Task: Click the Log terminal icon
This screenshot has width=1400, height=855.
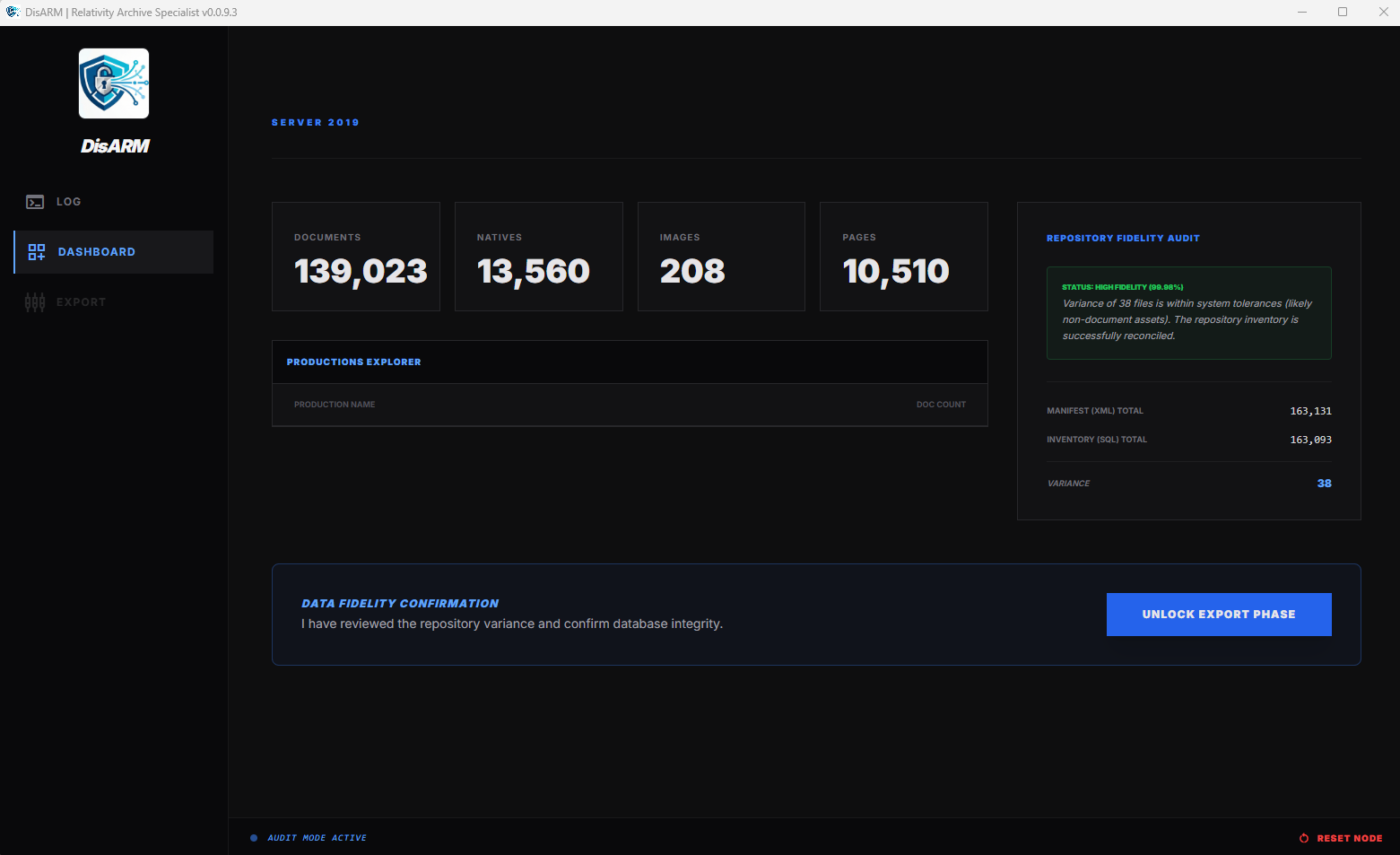Action: tap(35, 202)
